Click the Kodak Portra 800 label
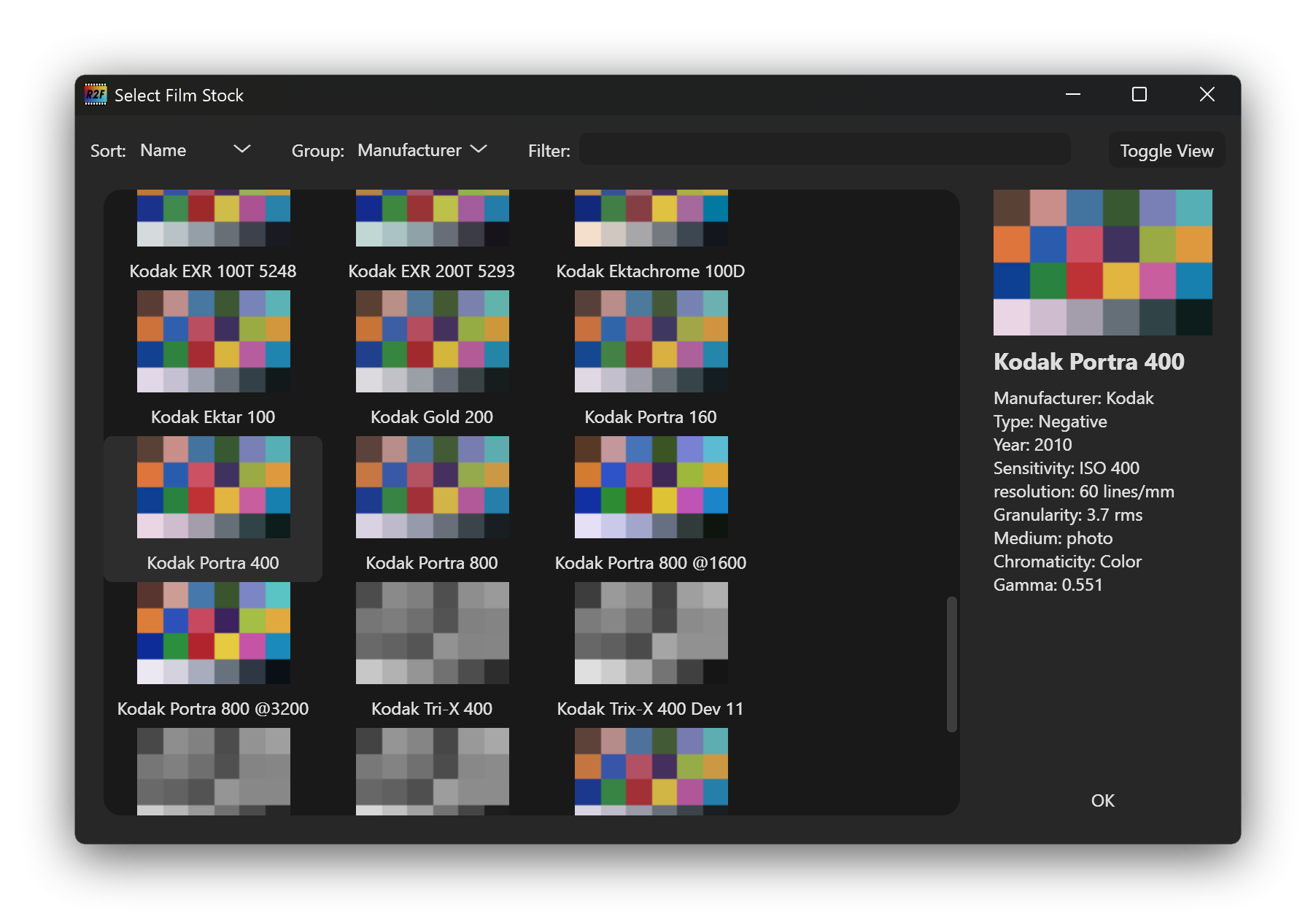Image resolution: width=1316 pixels, height=919 pixels. pos(432,563)
